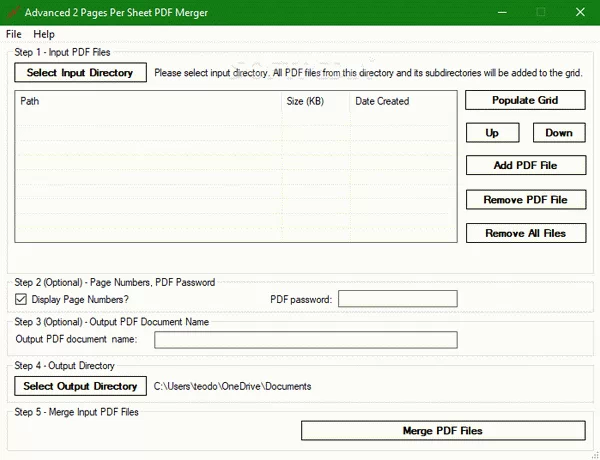Click the Select Input Directory button
Screen dimensions: 600x460
80,72
